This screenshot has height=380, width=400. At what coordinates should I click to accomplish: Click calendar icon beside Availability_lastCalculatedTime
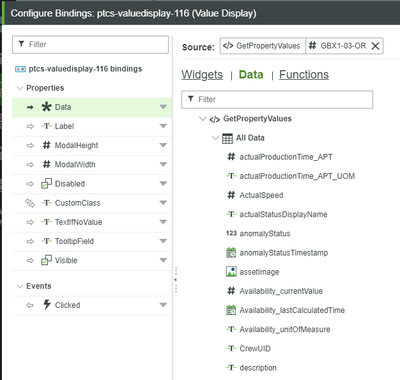tap(231, 310)
